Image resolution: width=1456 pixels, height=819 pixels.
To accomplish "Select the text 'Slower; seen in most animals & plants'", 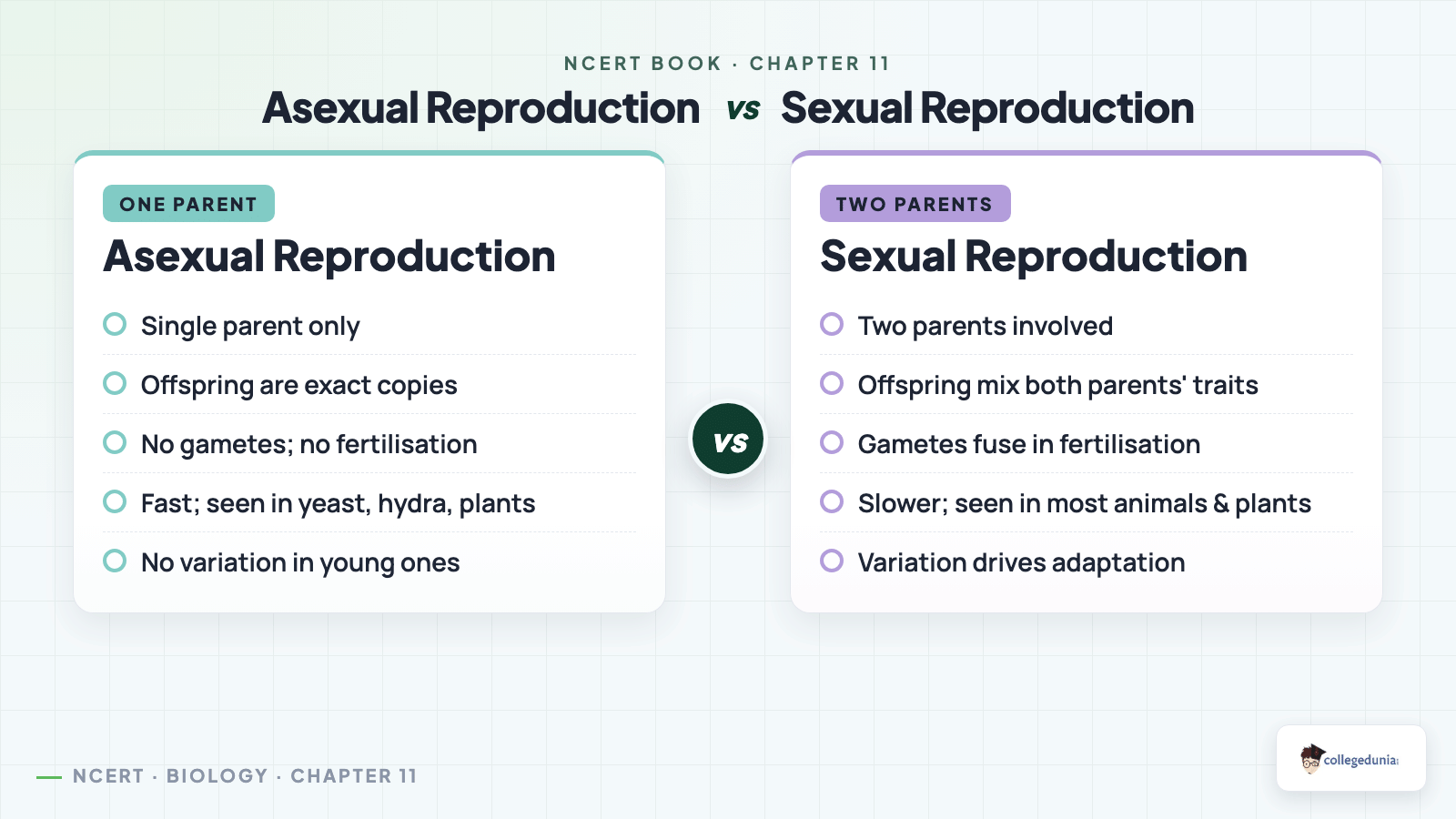I will pos(1085,503).
